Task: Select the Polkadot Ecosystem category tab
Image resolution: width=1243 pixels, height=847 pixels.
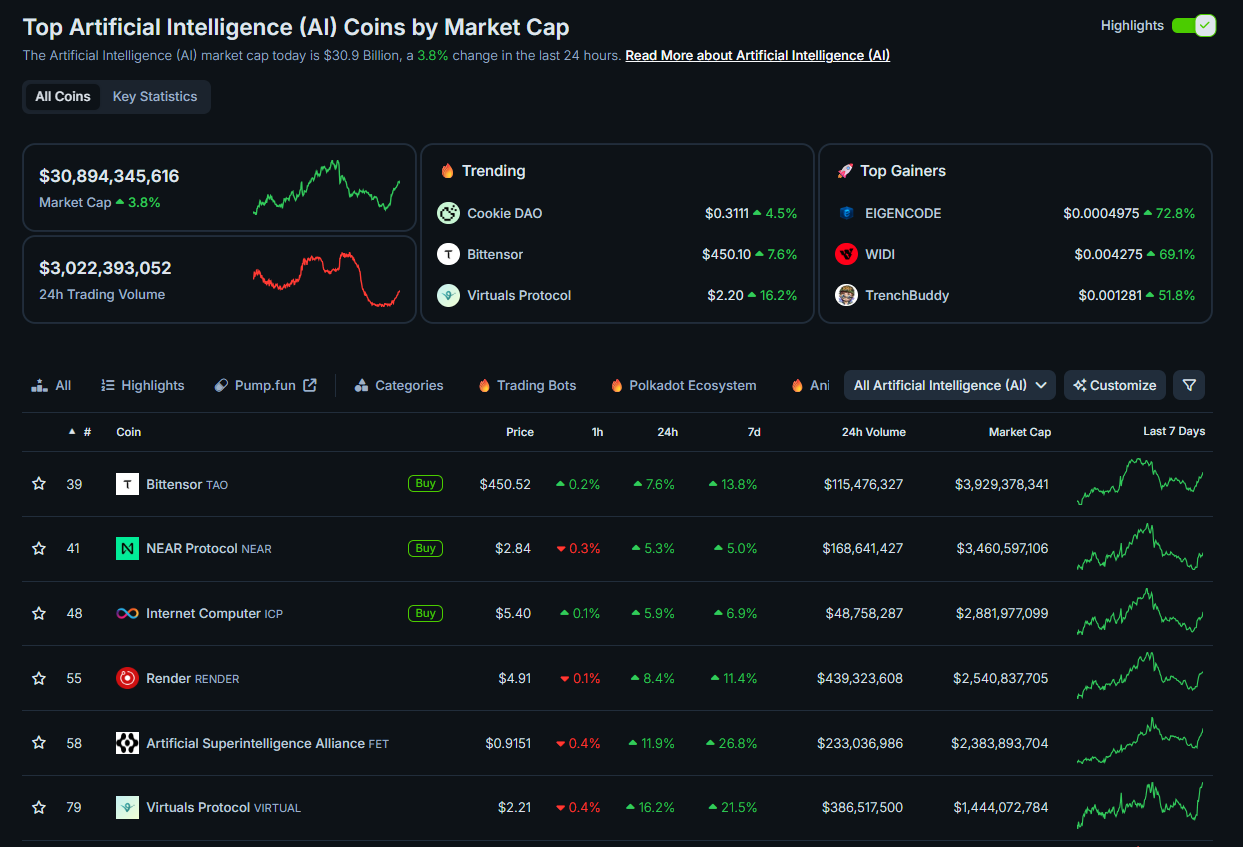Action: click(x=683, y=385)
